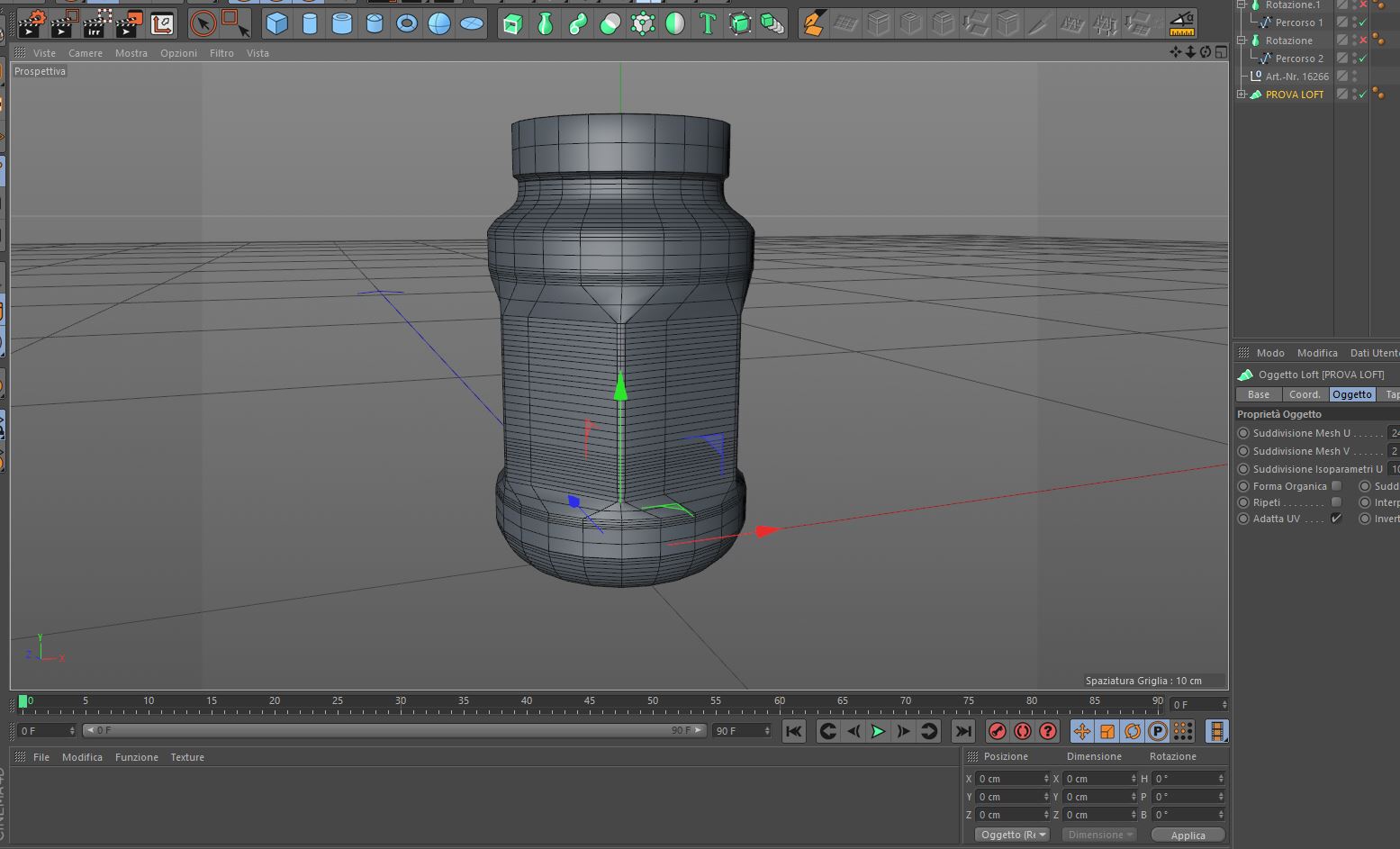Select the live selection arrow tool

[x=203, y=23]
